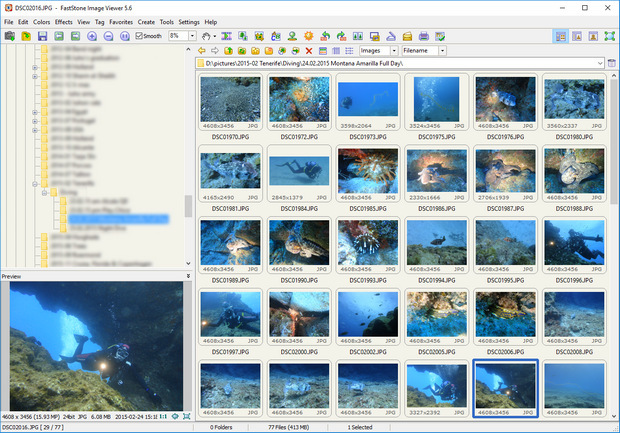Toggle the Smooth checkbox
Image resolution: width=620 pixels, height=433 pixels.
(140, 36)
